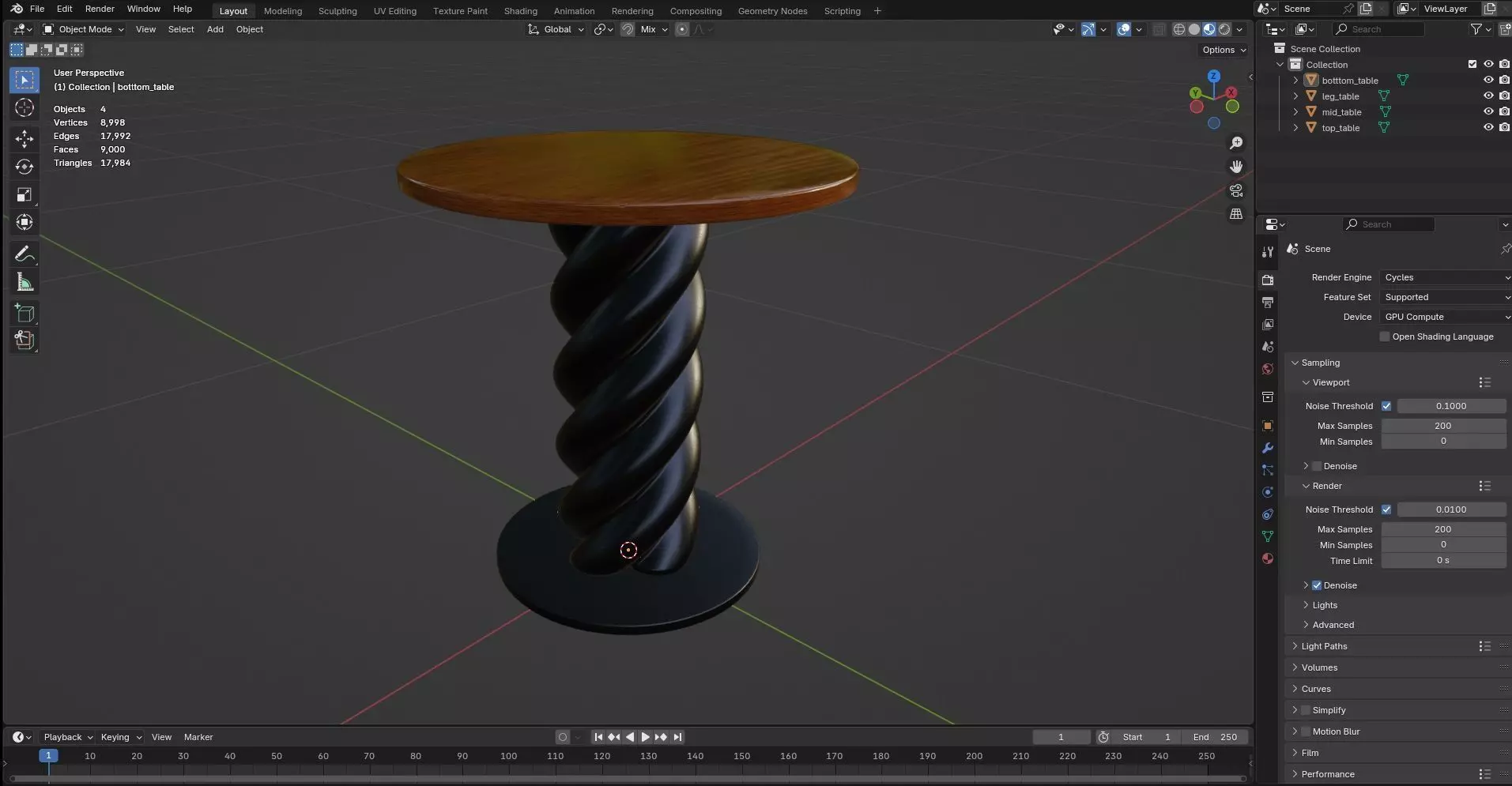
Task: Switch to rendered viewport shading
Action: pyautogui.click(x=1224, y=29)
